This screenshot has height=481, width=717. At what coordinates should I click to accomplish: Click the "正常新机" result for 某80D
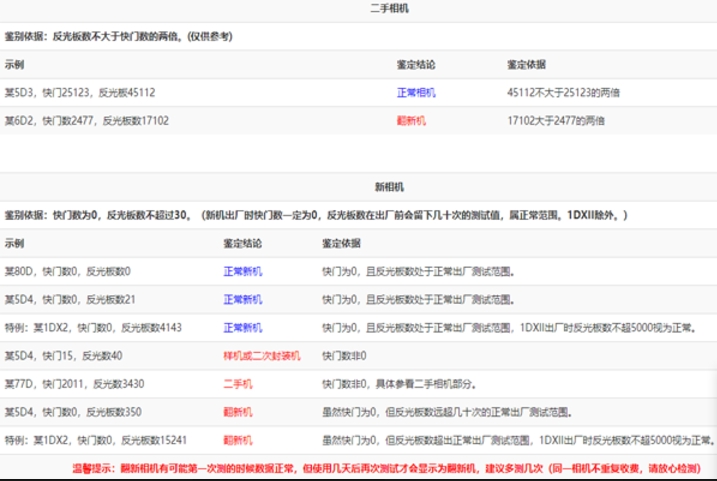[243, 271]
